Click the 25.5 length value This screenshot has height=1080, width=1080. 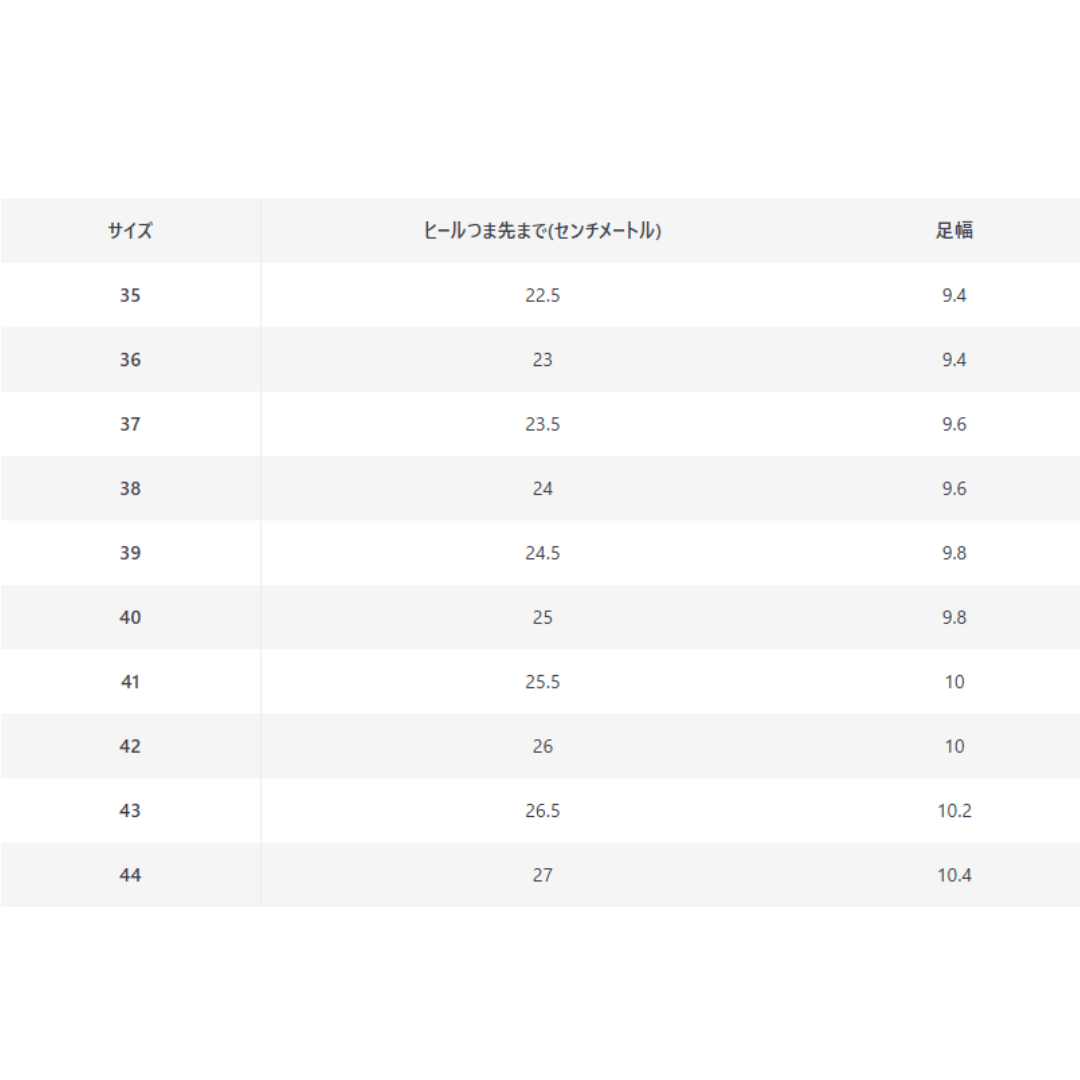tap(542, 682)
